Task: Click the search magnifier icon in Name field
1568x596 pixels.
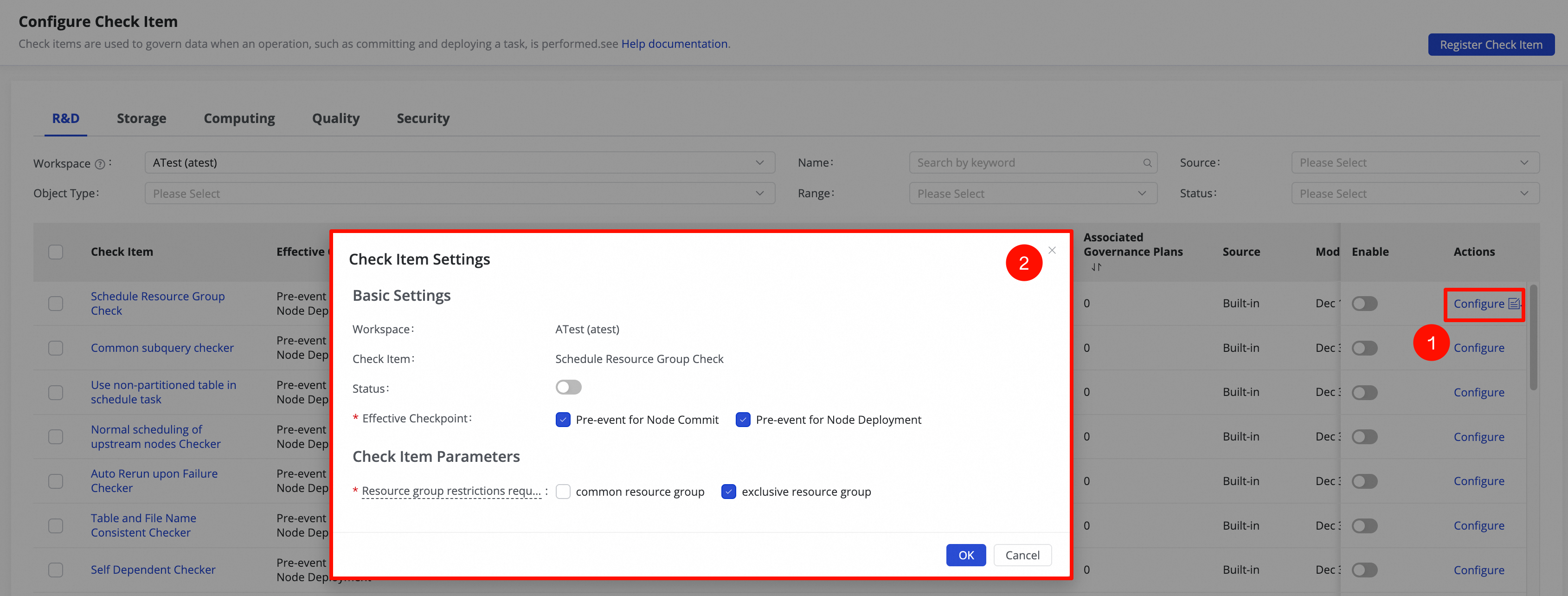Action: pos(1147,163)
